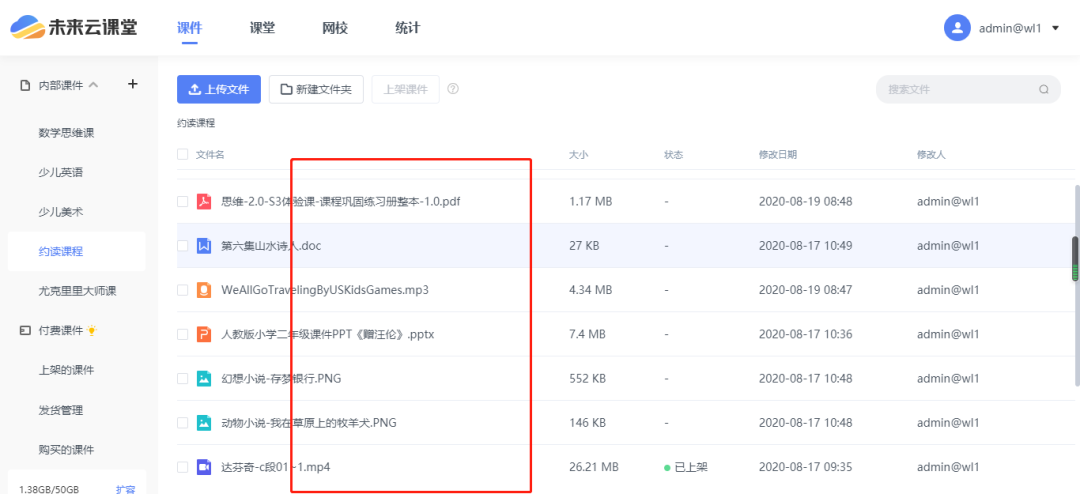
Task: Select checkbox for 动物小说-我在草原上的牧羊犬.PNG
Action: [182, 422]
